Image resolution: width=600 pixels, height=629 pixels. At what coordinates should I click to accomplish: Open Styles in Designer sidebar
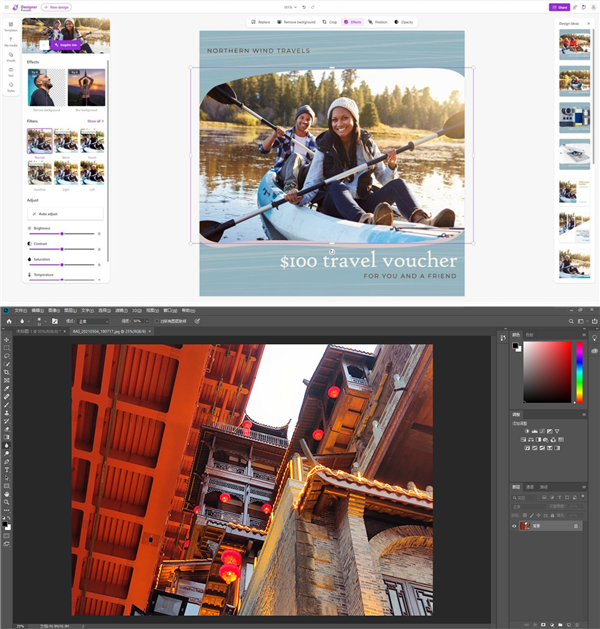coord(10,87)
